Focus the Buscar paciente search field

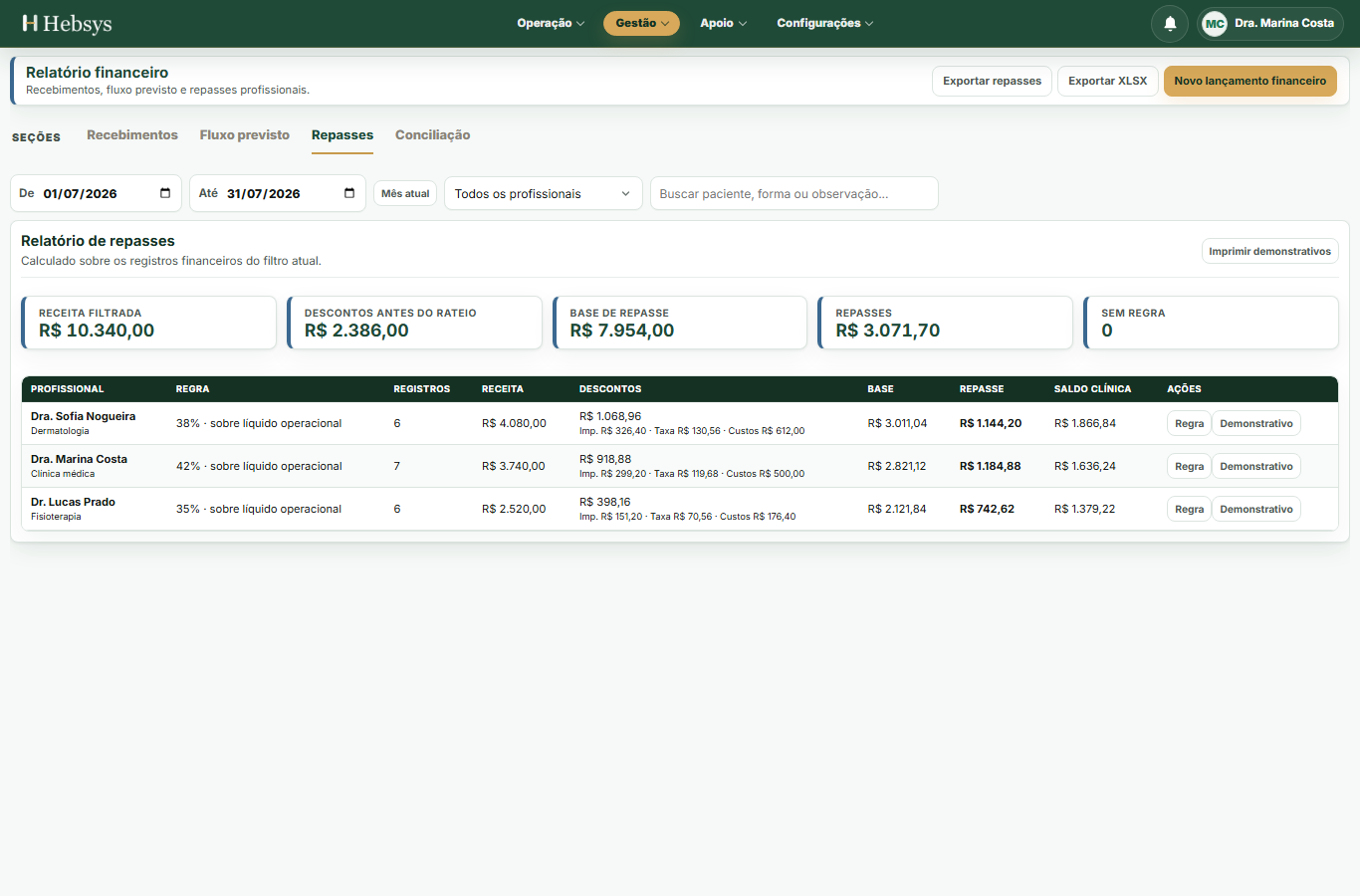point(794,193)
